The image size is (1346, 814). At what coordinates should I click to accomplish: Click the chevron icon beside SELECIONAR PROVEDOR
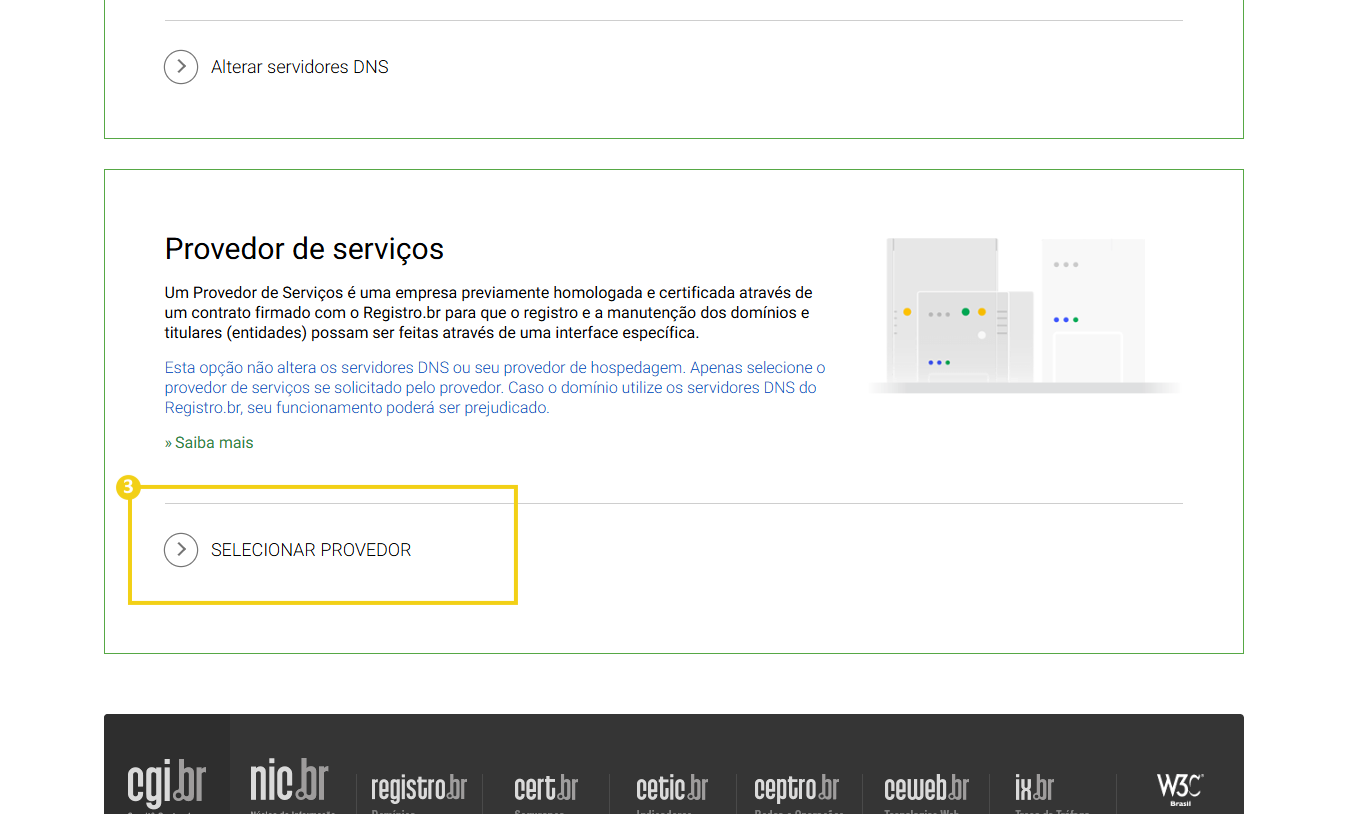click(181, 550)
